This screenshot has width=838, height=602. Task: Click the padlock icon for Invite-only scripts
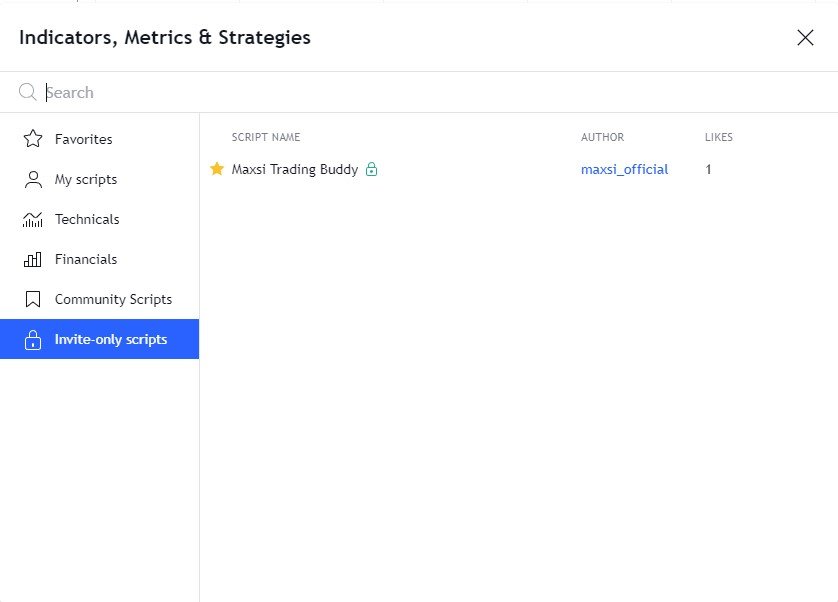tap(32, 339)
